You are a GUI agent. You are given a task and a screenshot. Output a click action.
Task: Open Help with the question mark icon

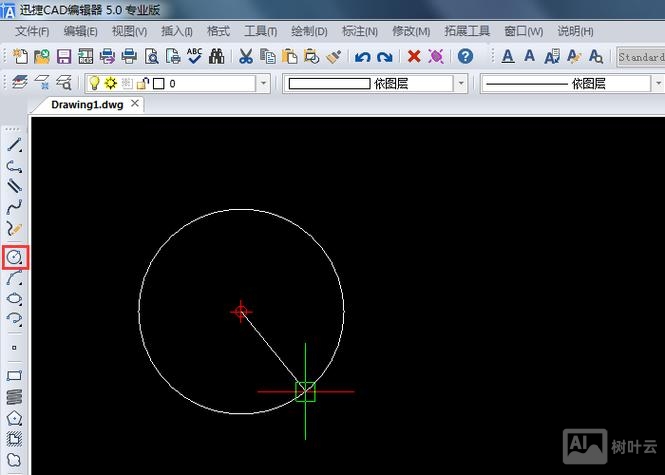point(465,57)
